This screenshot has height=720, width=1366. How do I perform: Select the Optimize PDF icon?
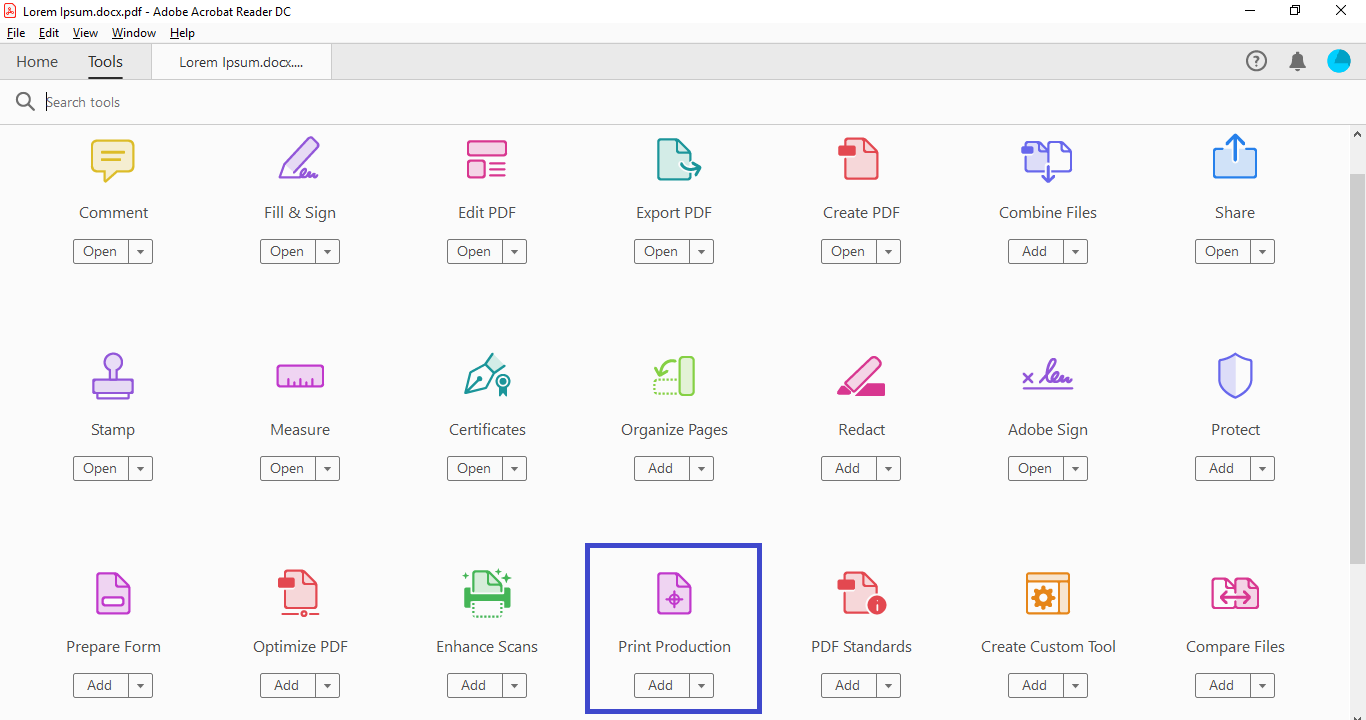[x=299, y=593]
